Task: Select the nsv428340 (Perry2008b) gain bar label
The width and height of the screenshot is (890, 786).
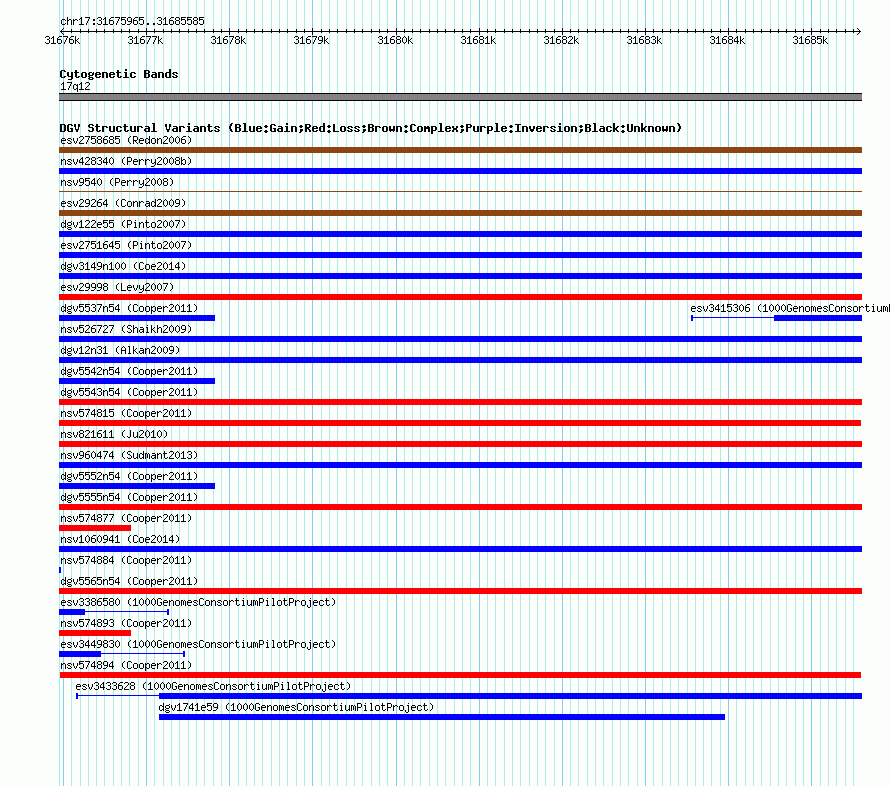Action: coord(126,161)
